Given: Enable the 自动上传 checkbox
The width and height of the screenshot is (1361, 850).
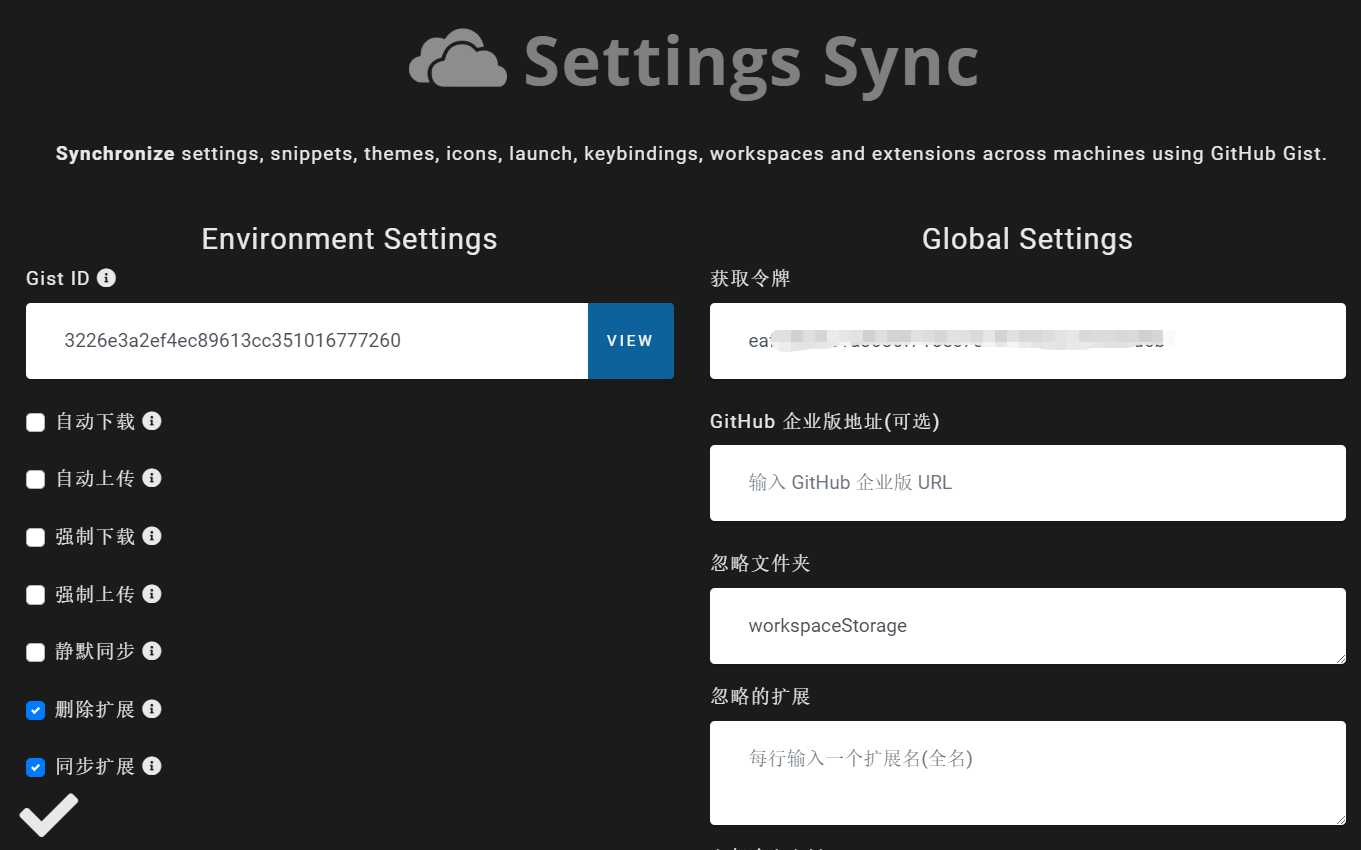Looking at the screenshot, I should 35,479.
